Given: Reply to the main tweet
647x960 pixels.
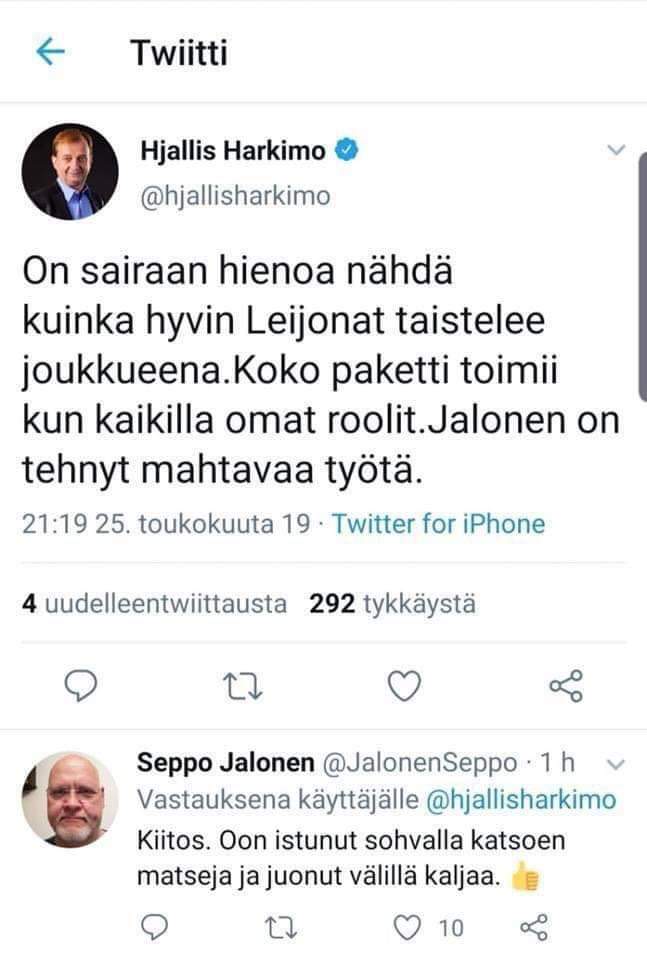Looking at the screenshot, I should [80, 685].
